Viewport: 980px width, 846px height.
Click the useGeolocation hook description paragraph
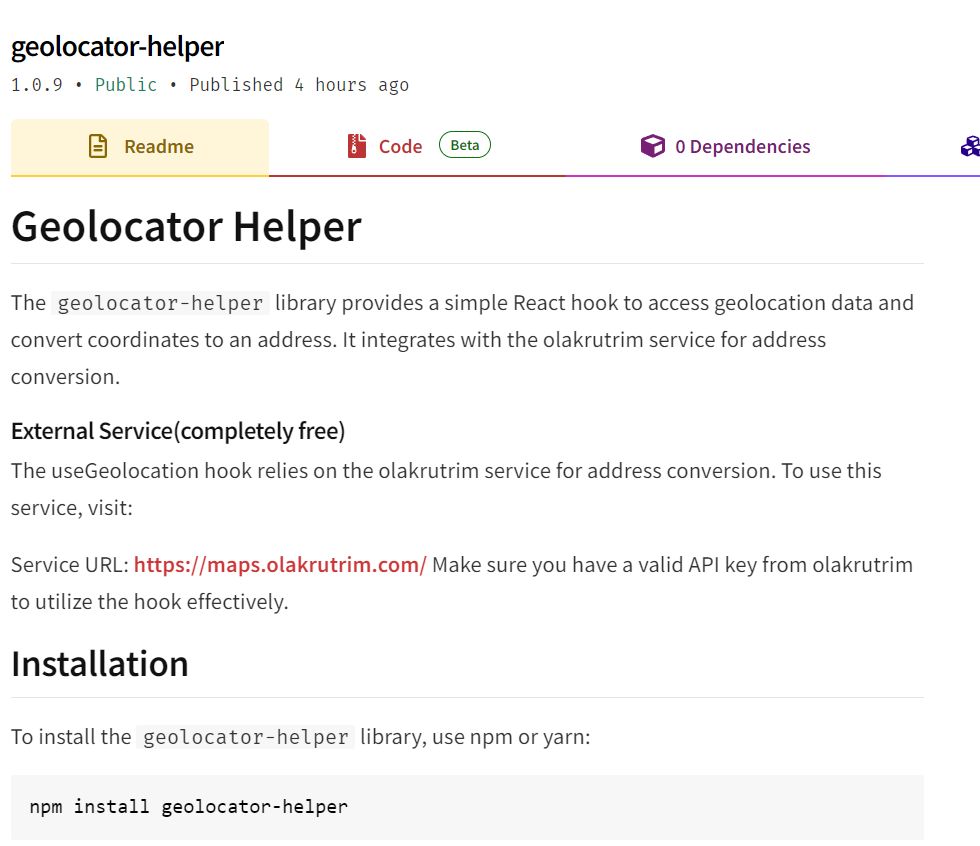(446, 489)
